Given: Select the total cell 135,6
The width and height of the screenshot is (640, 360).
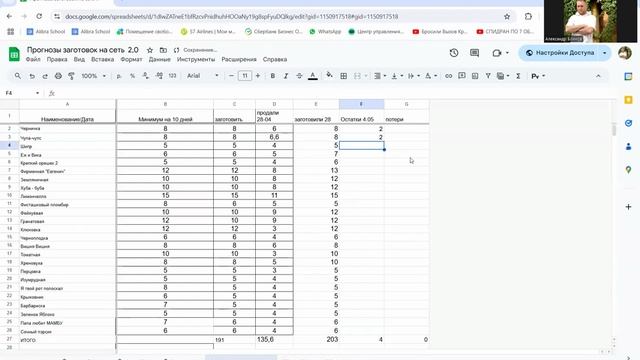Looking at the screenshot, I should [x=274, y=340].
